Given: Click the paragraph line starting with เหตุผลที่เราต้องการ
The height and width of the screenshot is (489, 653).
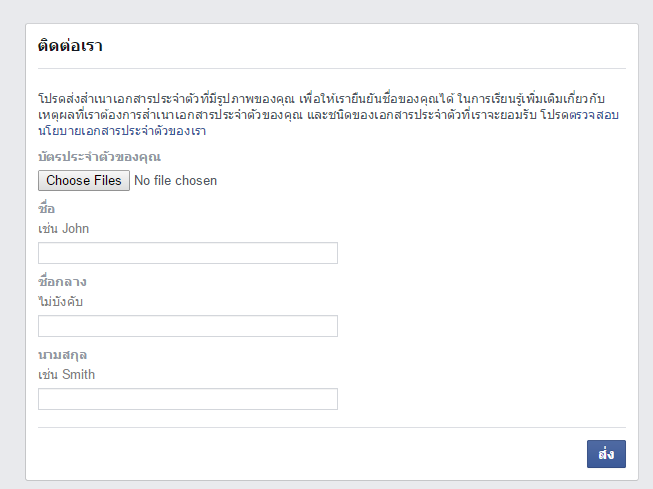Looking at the screenshot, I should point(330,116).
